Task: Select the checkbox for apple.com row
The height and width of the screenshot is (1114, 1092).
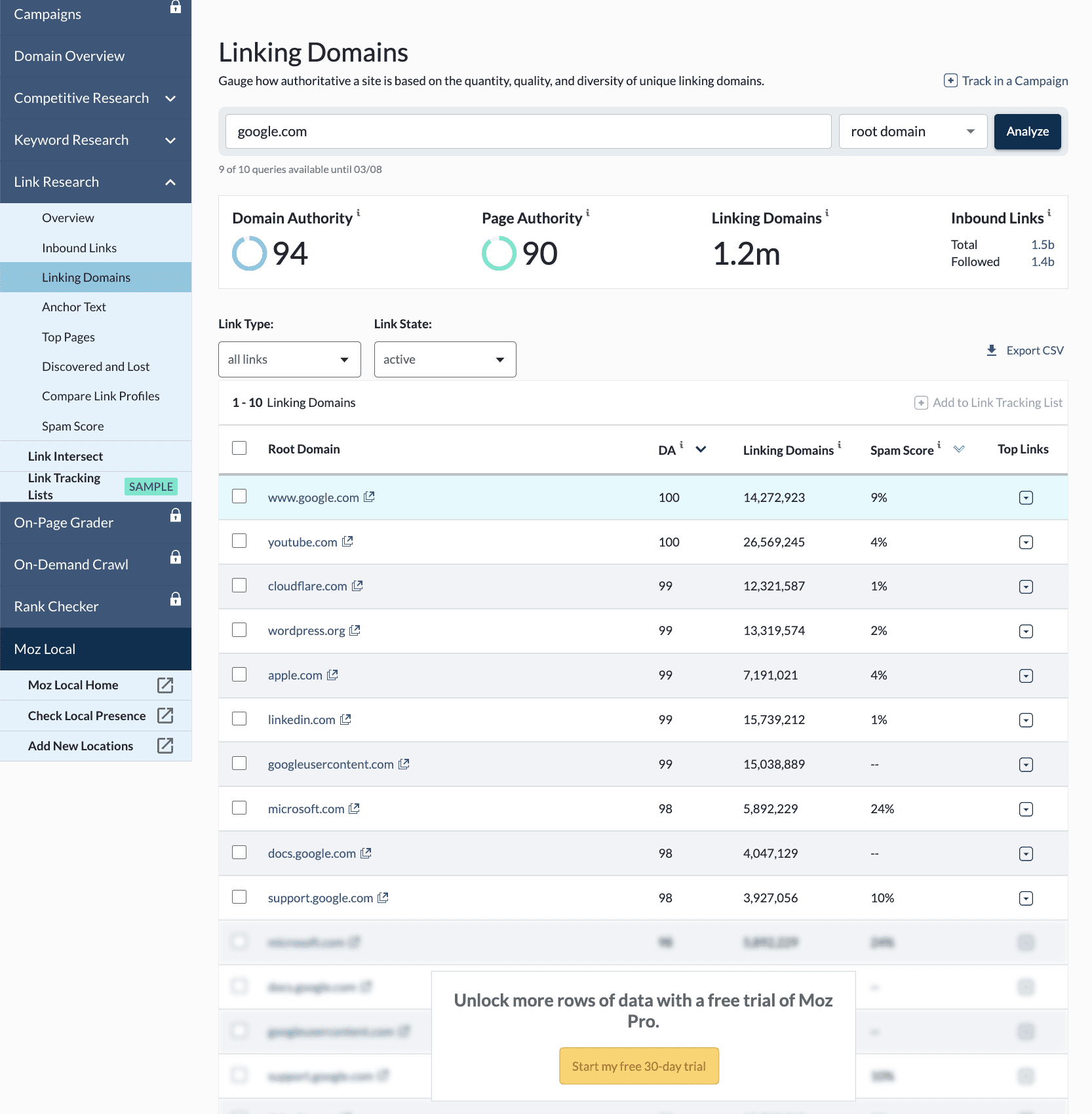Action: (239, 674)
